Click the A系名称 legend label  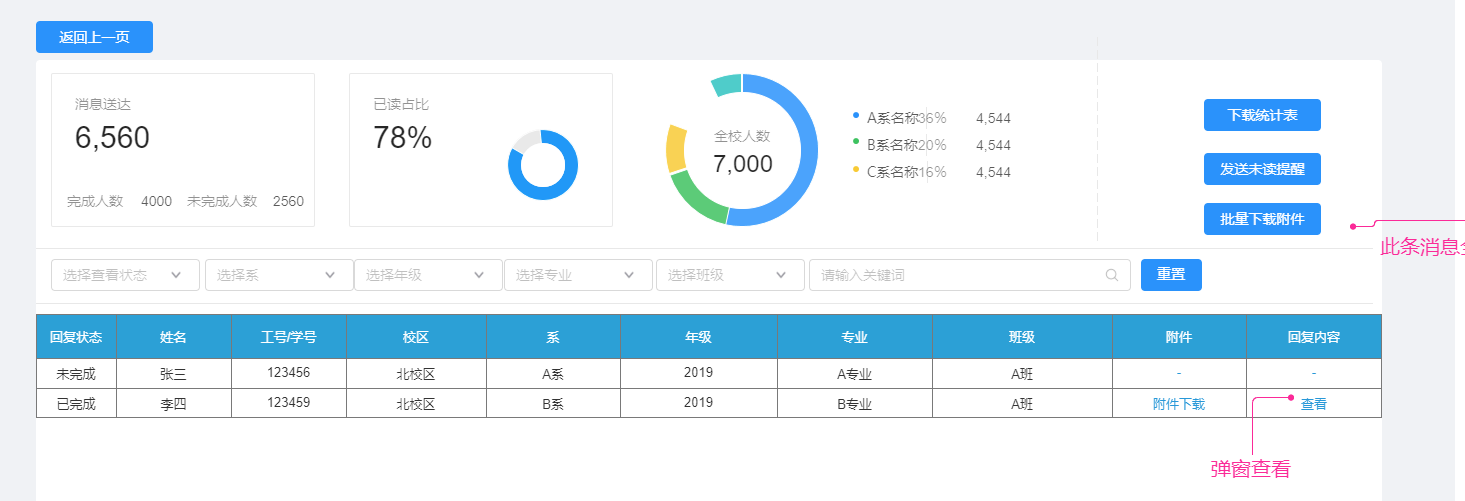tap(892, 118)
